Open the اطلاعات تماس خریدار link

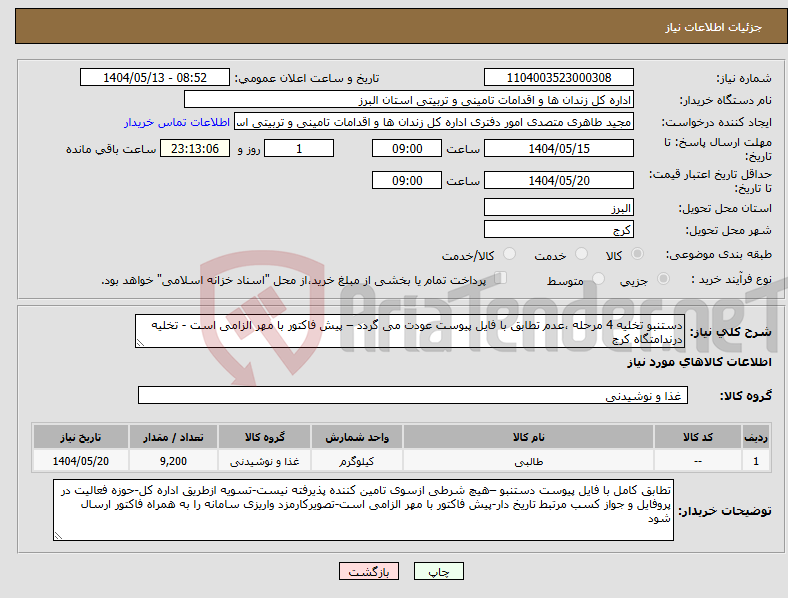[x=177, y=122]
